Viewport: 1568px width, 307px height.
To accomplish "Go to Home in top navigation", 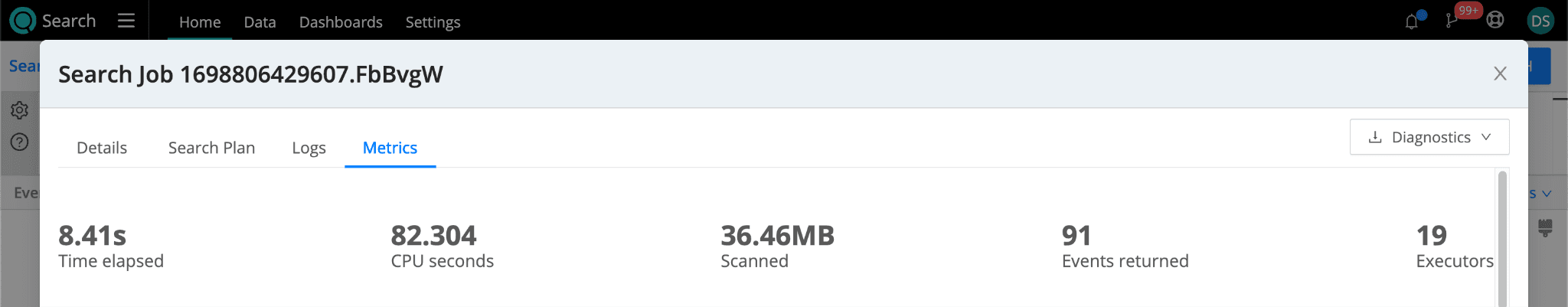I will (x=200, y=22).
